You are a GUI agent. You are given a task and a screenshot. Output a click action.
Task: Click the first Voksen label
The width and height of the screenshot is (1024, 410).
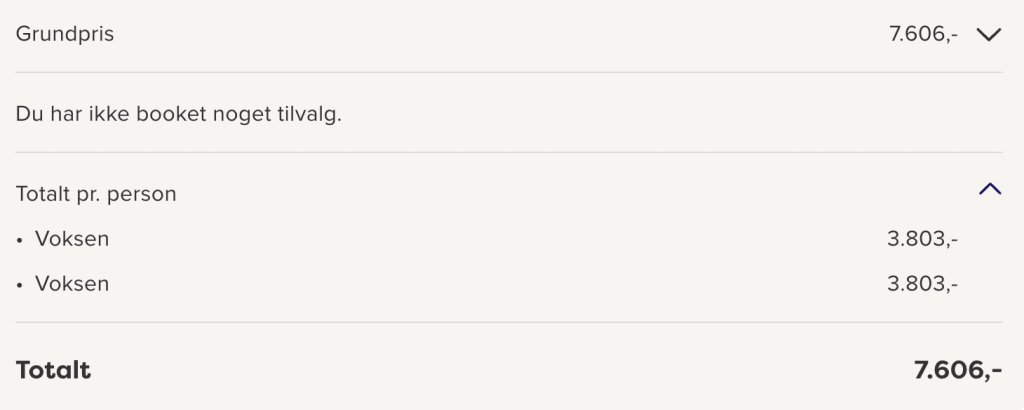click(x=72, y=239)
